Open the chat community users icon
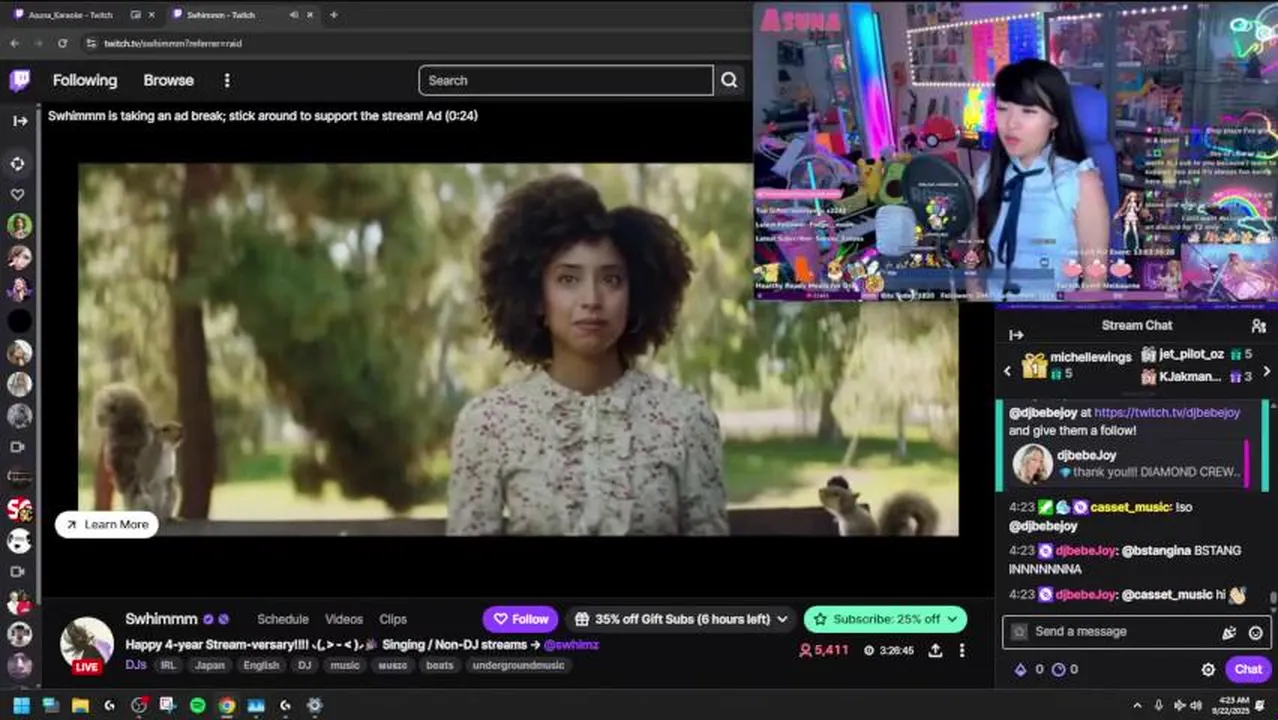Viewport: 1278px width, 720px height. [1258, 326]
